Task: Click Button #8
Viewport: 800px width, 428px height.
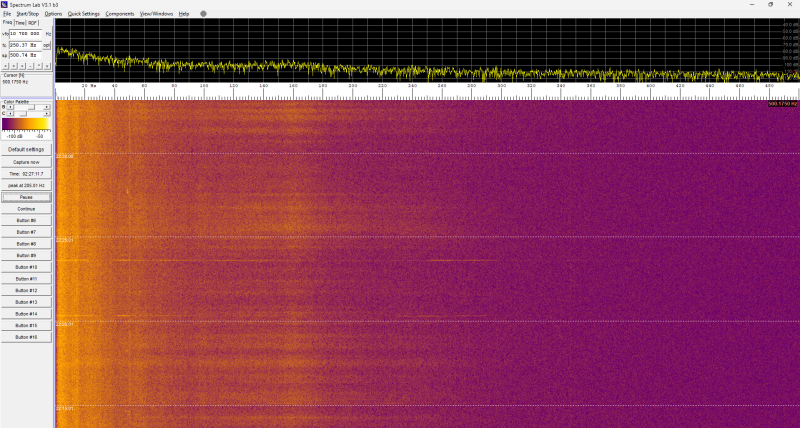Action: coord(26,244)
